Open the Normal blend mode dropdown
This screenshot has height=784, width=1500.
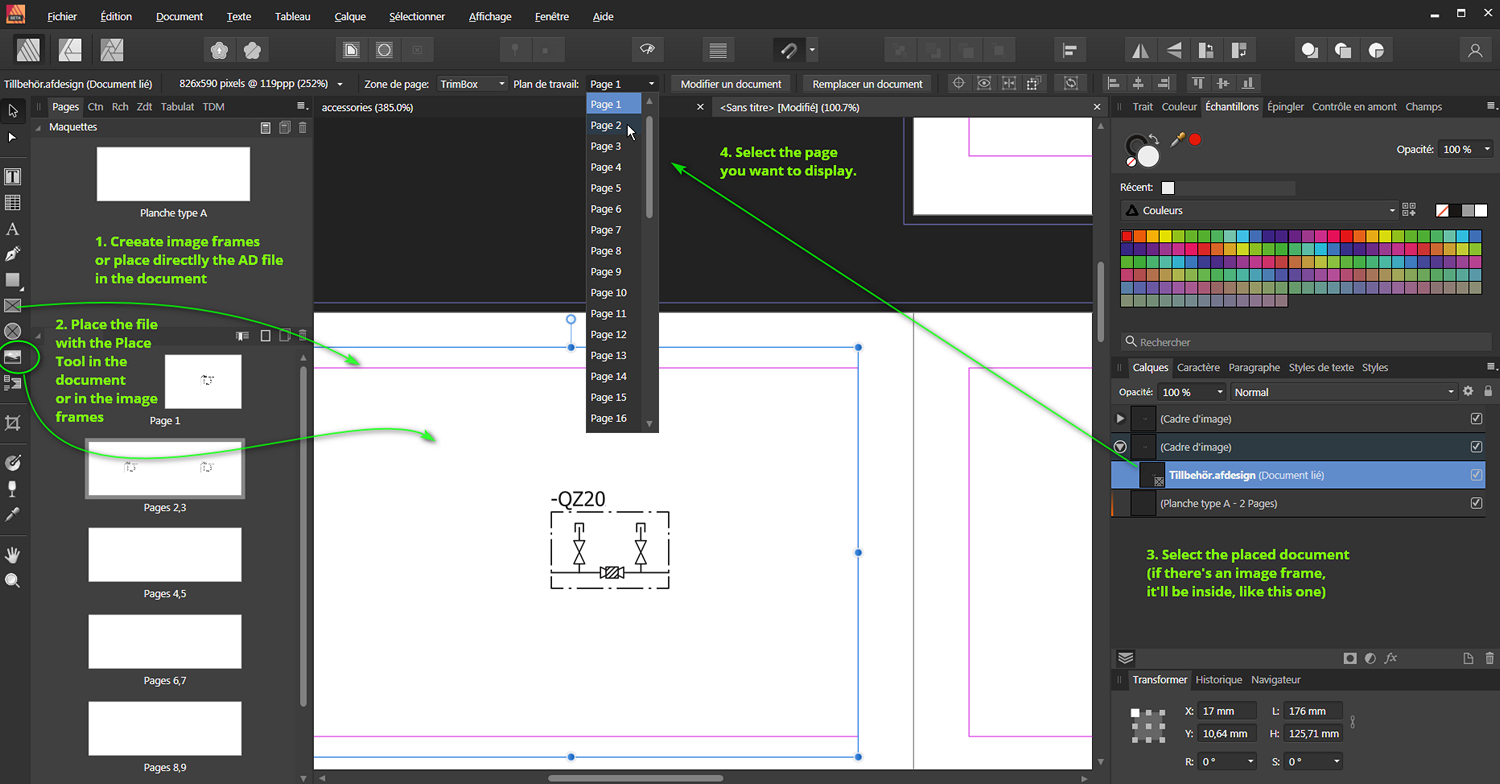coord(1343,392)
